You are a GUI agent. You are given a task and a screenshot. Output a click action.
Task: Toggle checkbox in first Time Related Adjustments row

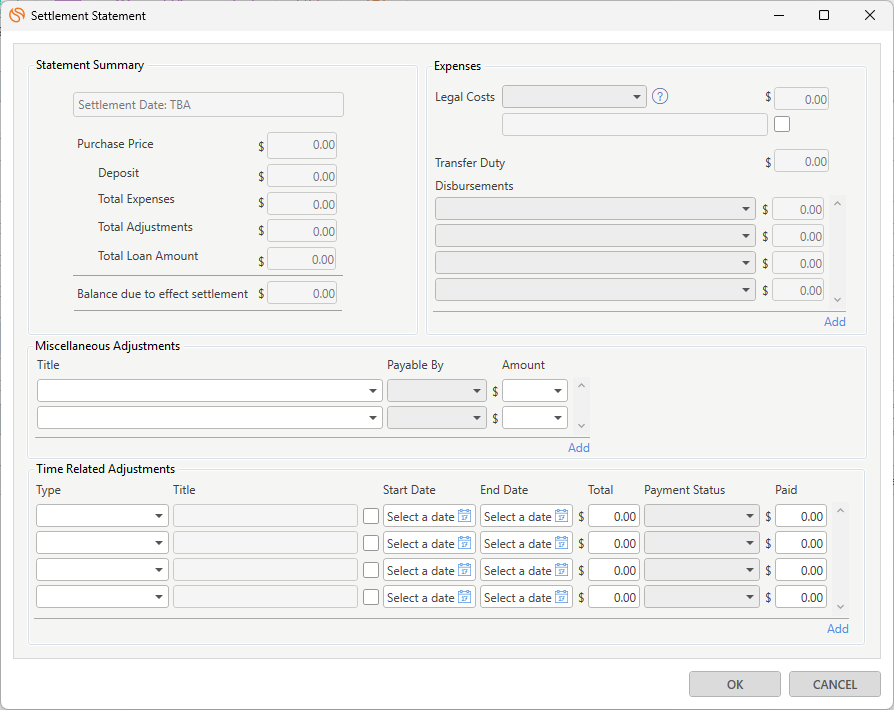pos(371,516)
